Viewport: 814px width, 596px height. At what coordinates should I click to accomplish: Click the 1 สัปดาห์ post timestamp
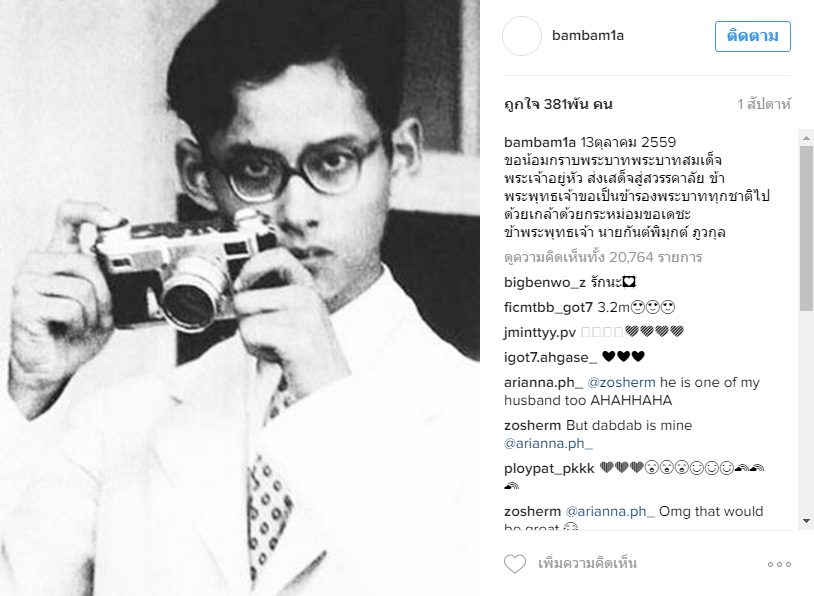[764, 104]
